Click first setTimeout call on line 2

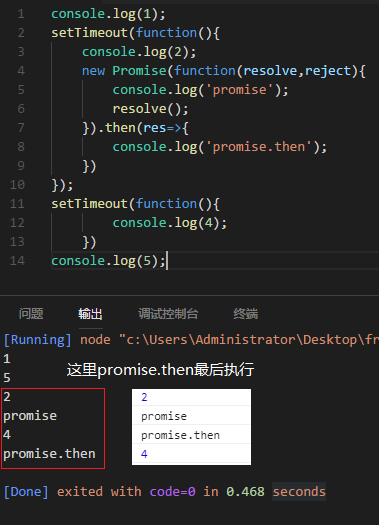[x=89, y=33]
